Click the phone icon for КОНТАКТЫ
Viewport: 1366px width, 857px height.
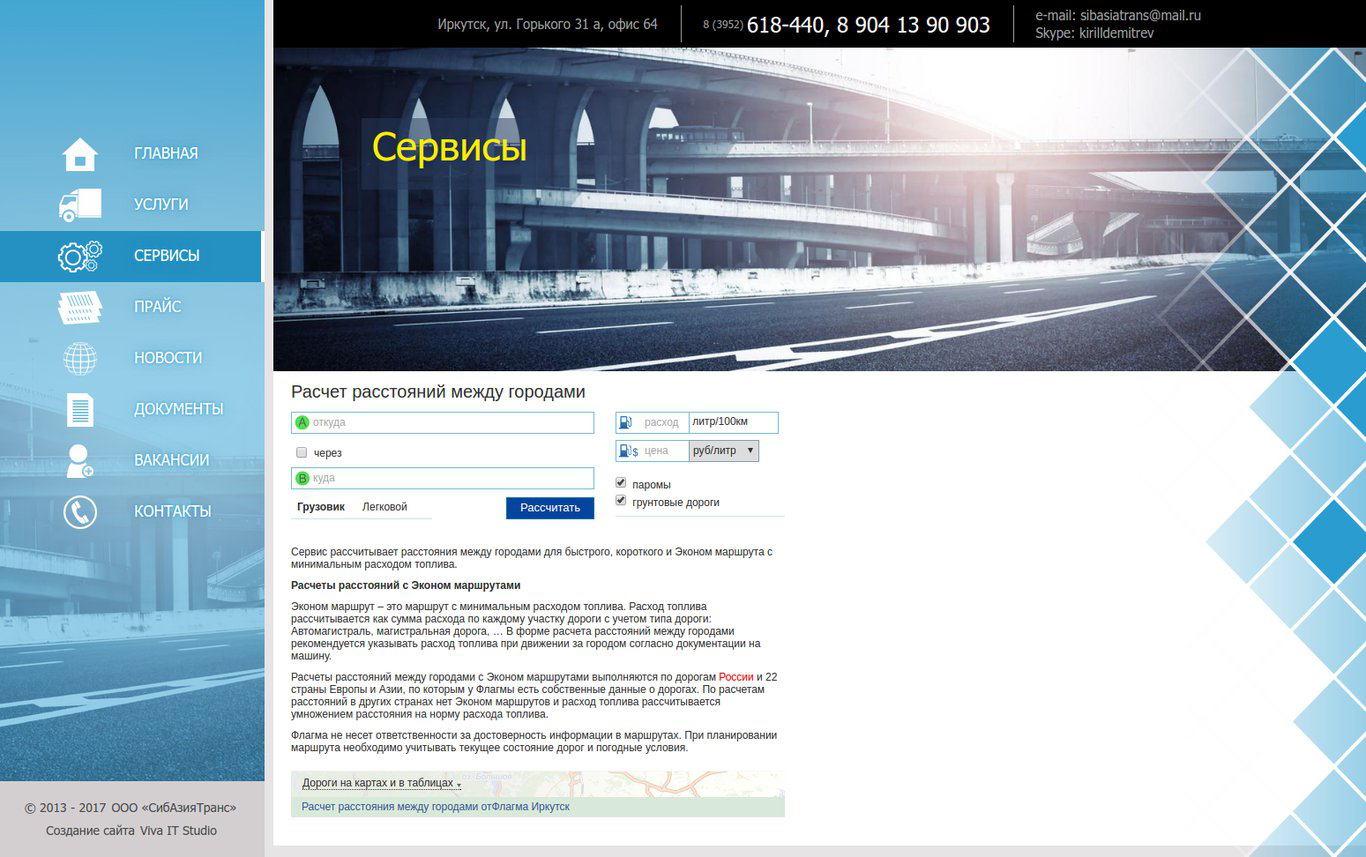coord(80,512)
